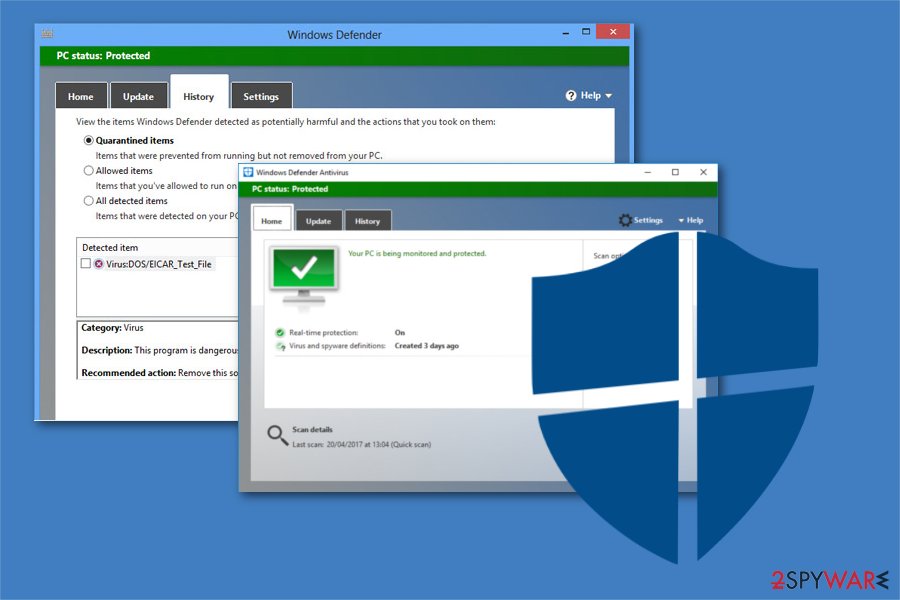Click Windows Defender Antivirus title bar icon
The image size is (900, 600).
[248, 172]
